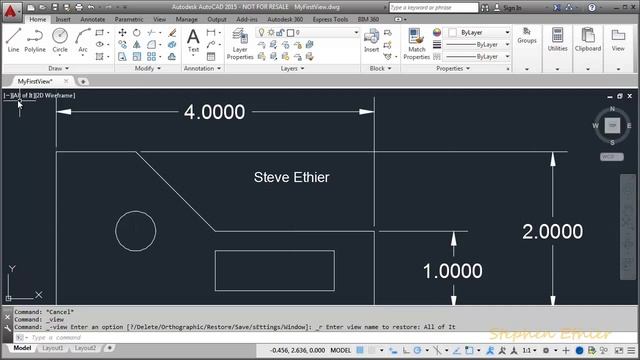Click the Explode tool icon

pyautogui.click(x=172, y=44)
